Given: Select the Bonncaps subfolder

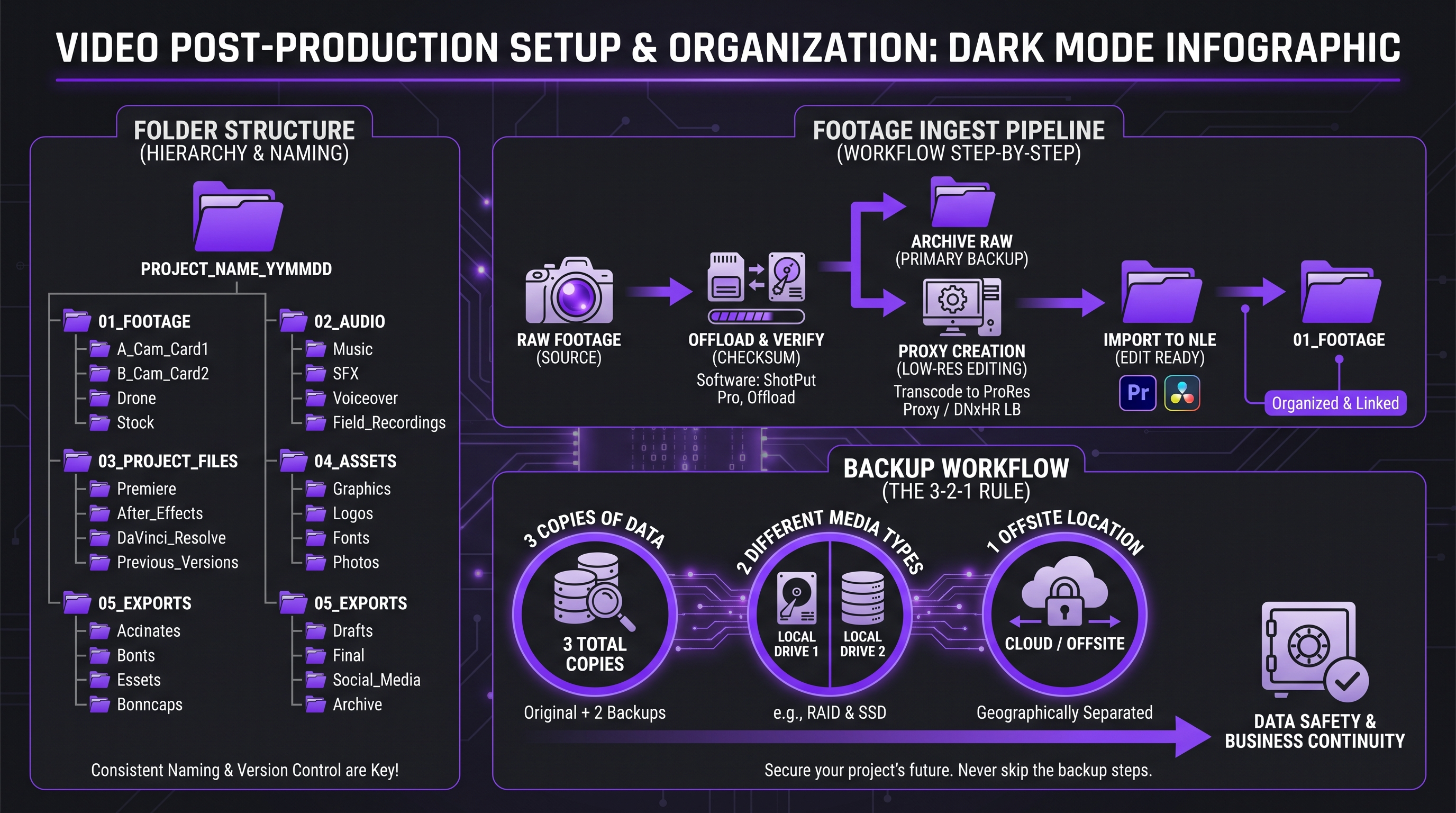Looking at the screenshot, I should click(136, 704).
